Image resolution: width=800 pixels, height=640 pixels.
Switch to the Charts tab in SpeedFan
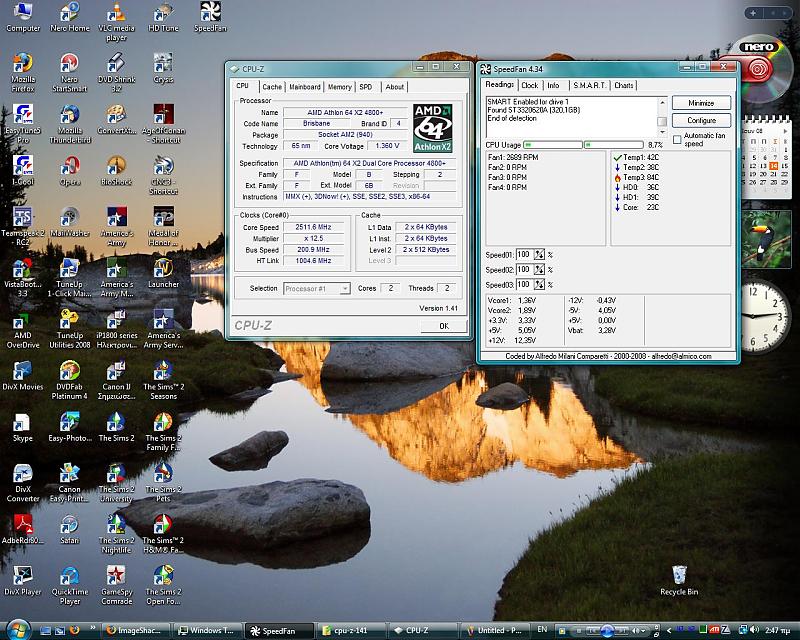(x=623, y=85)
